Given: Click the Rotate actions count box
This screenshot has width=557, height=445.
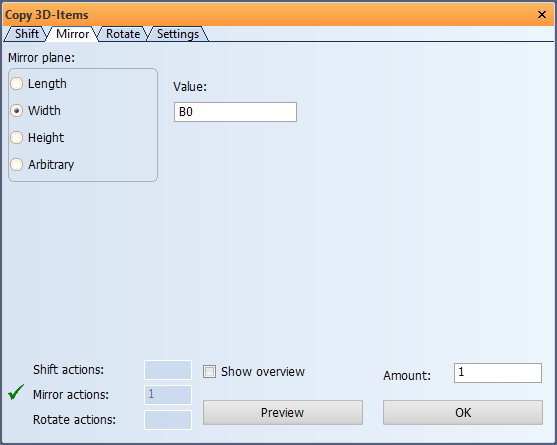Looking at the screenshot, I should 168,420.
